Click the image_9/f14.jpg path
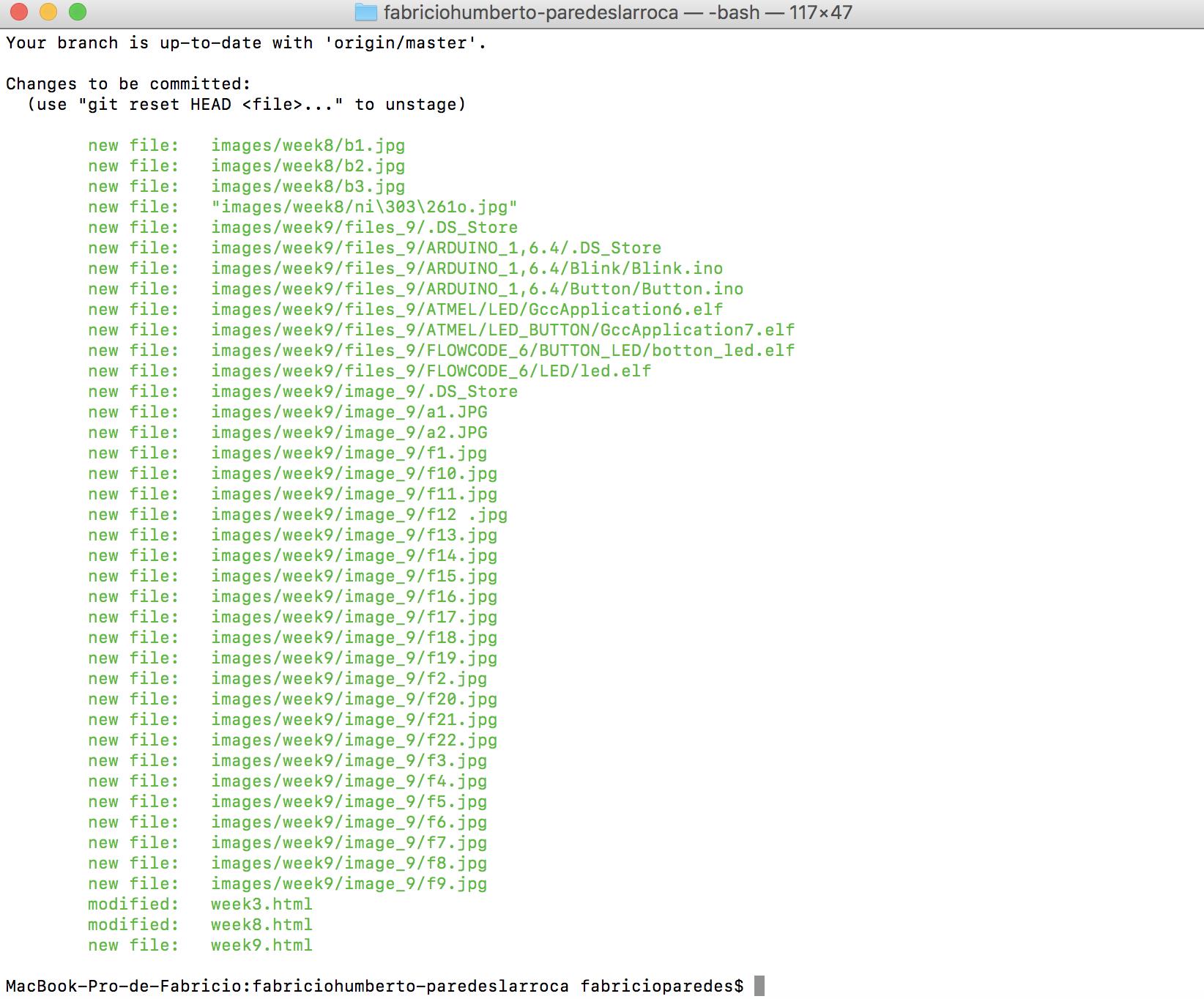 [354, 556]
